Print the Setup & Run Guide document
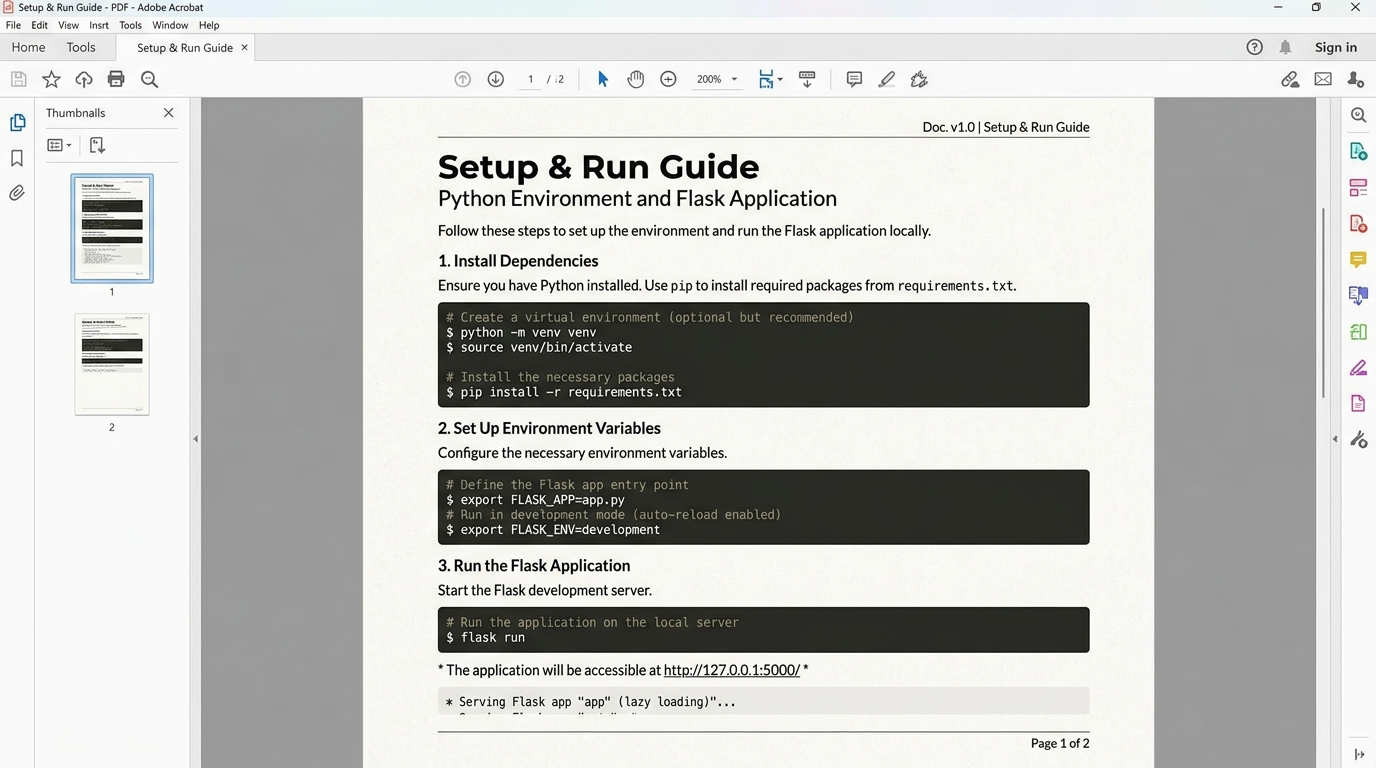Viewport: 1376px width, 768px height. tap(116, 79)
